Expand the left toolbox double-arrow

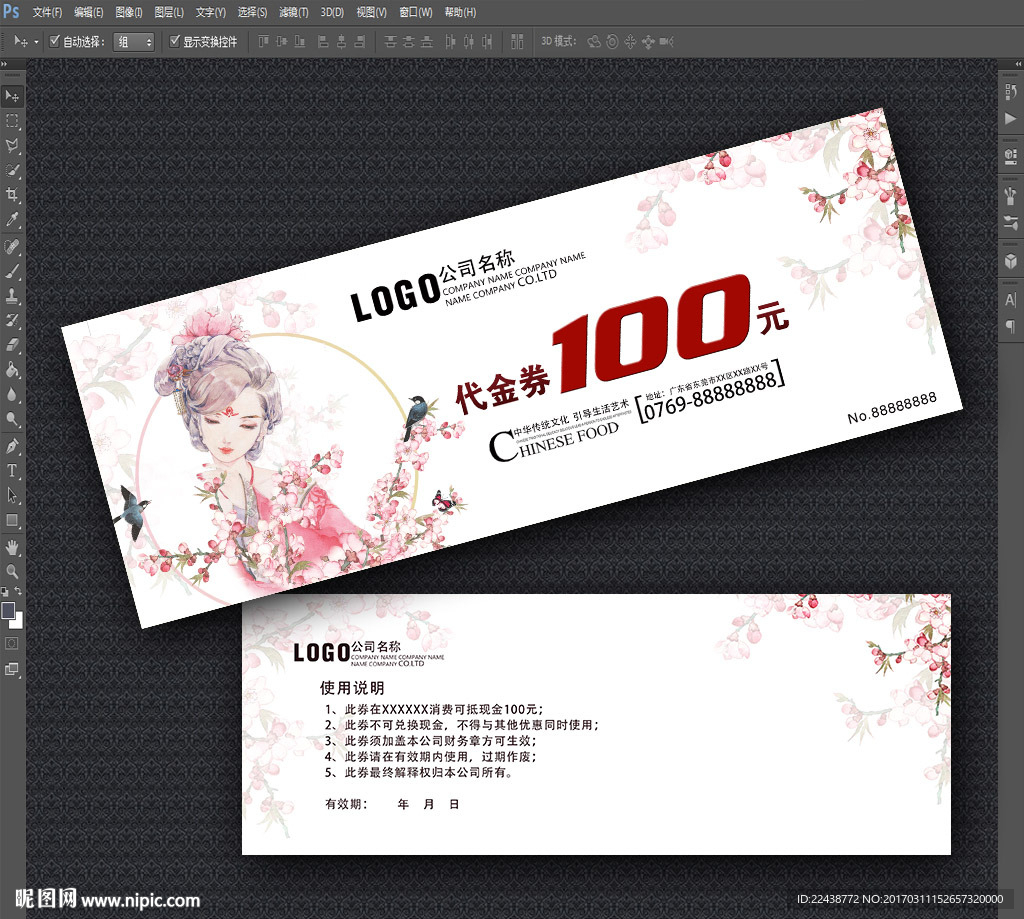[4, 64]
